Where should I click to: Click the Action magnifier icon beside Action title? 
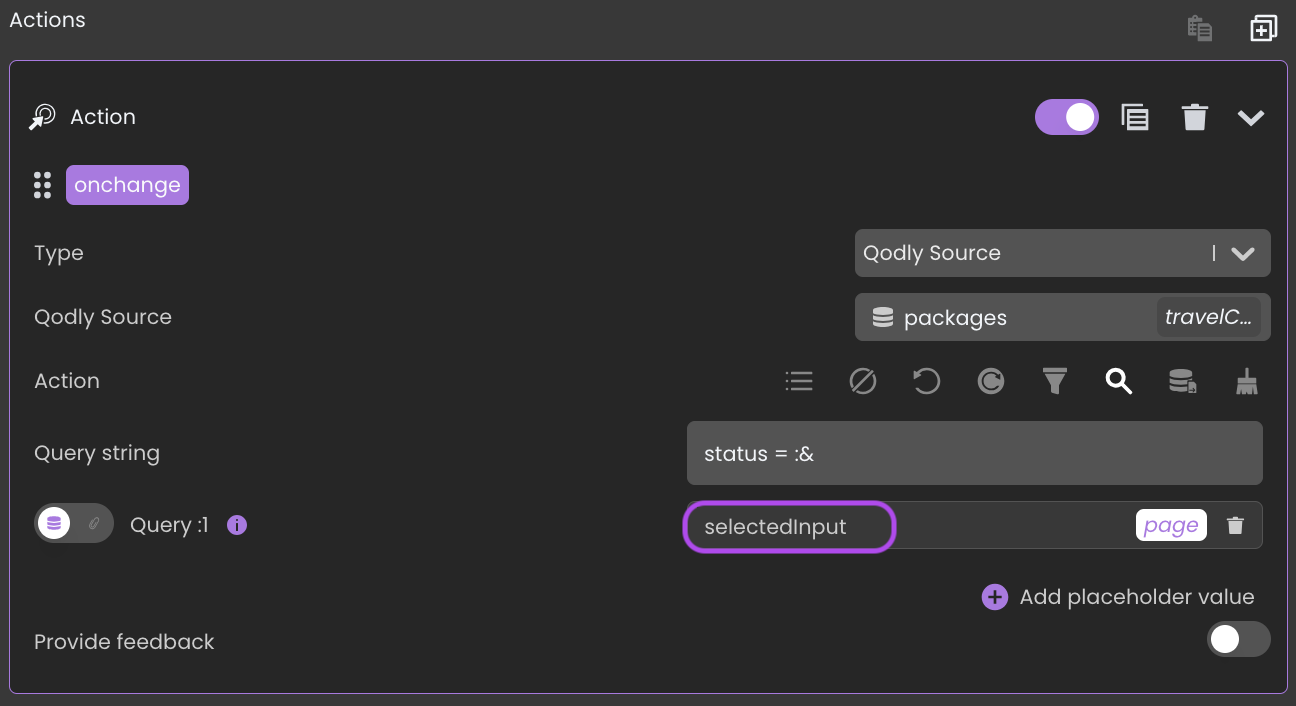(x=42, y=117)
